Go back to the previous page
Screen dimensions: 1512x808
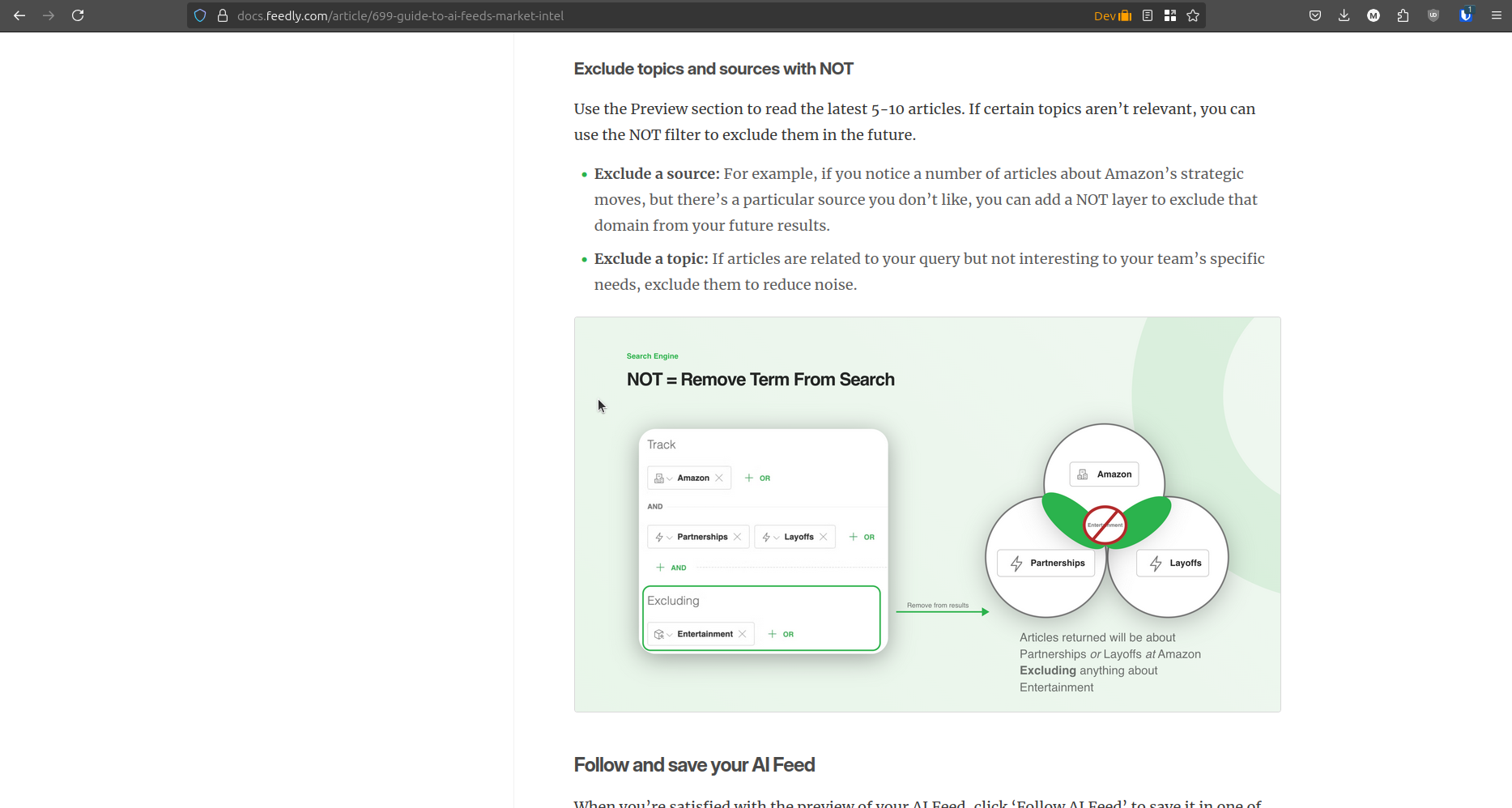(19, 15)
